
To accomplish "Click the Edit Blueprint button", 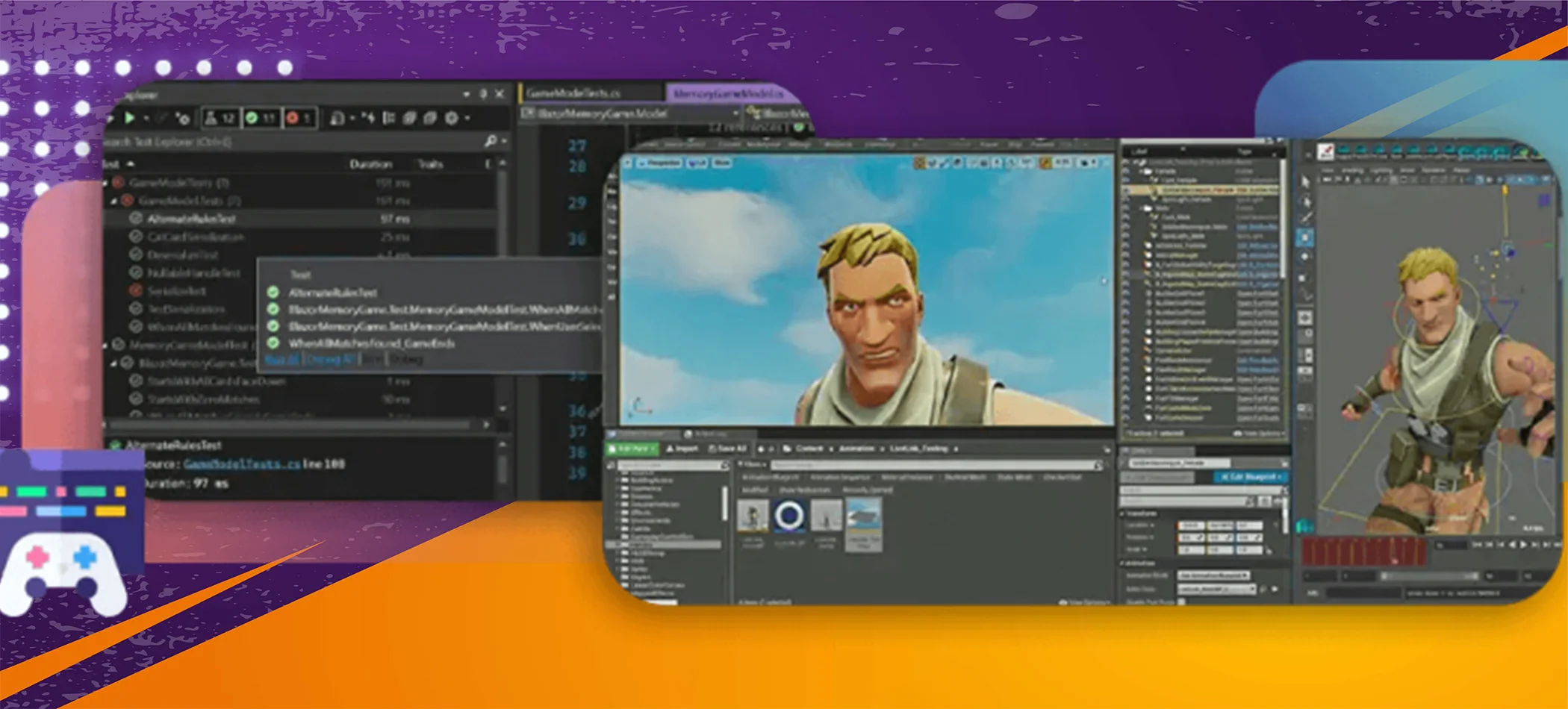I will (1251, 476).
